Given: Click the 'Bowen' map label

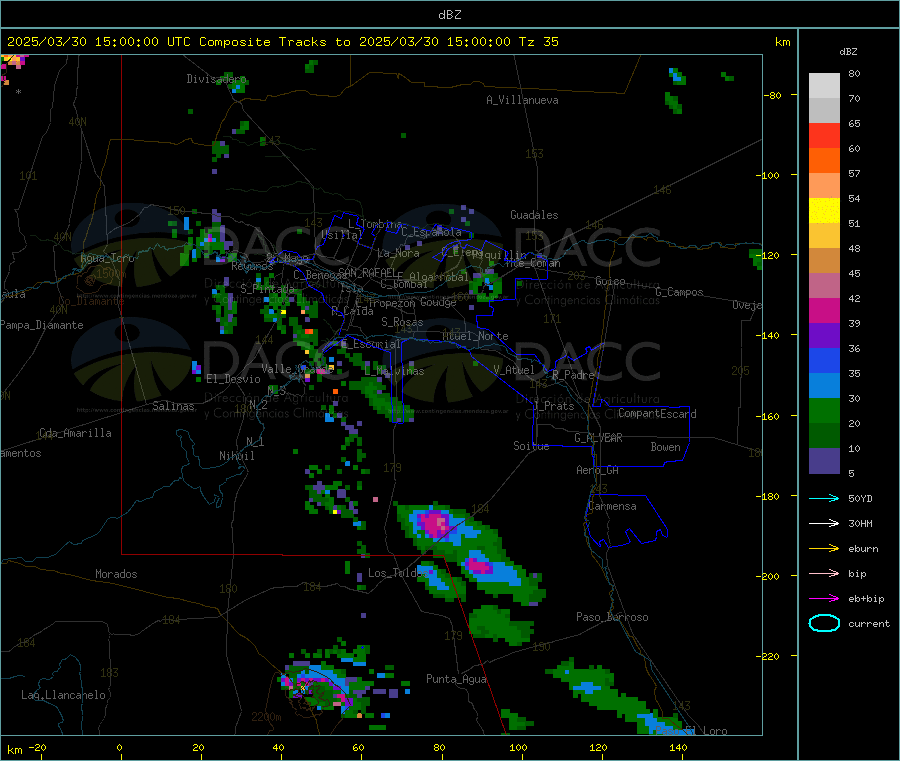Looking at the screenshot, I should point(665,446).
